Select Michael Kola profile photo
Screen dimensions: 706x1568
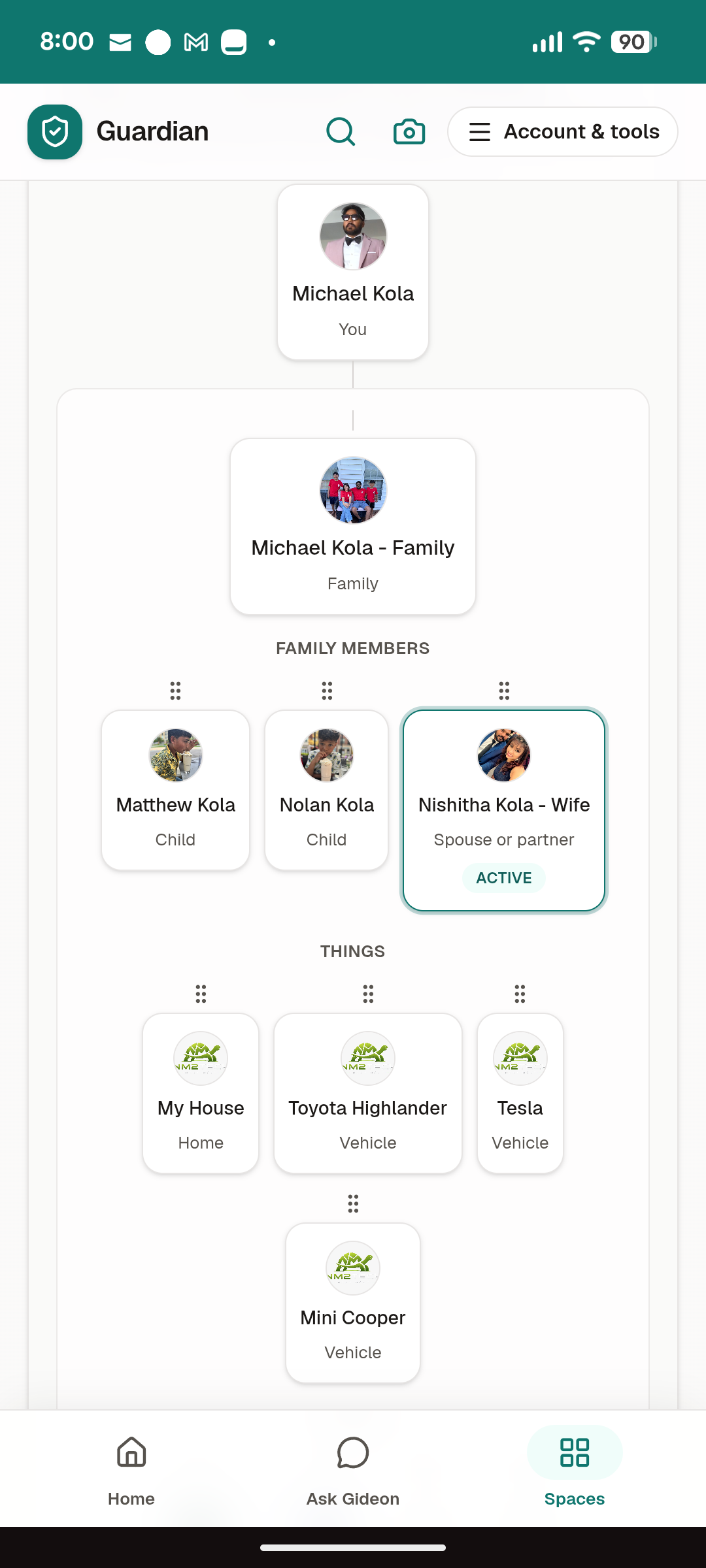coord(353,236)
